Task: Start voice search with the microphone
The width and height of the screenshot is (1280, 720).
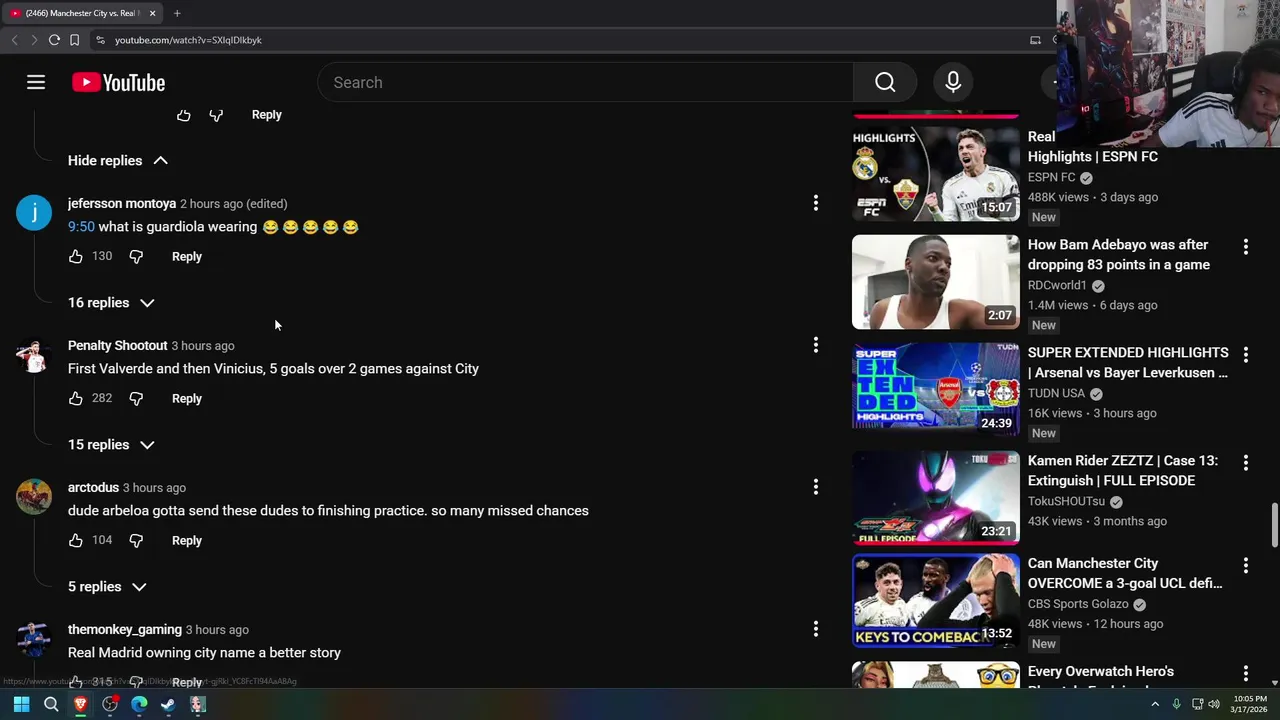Action: (953, 82)
